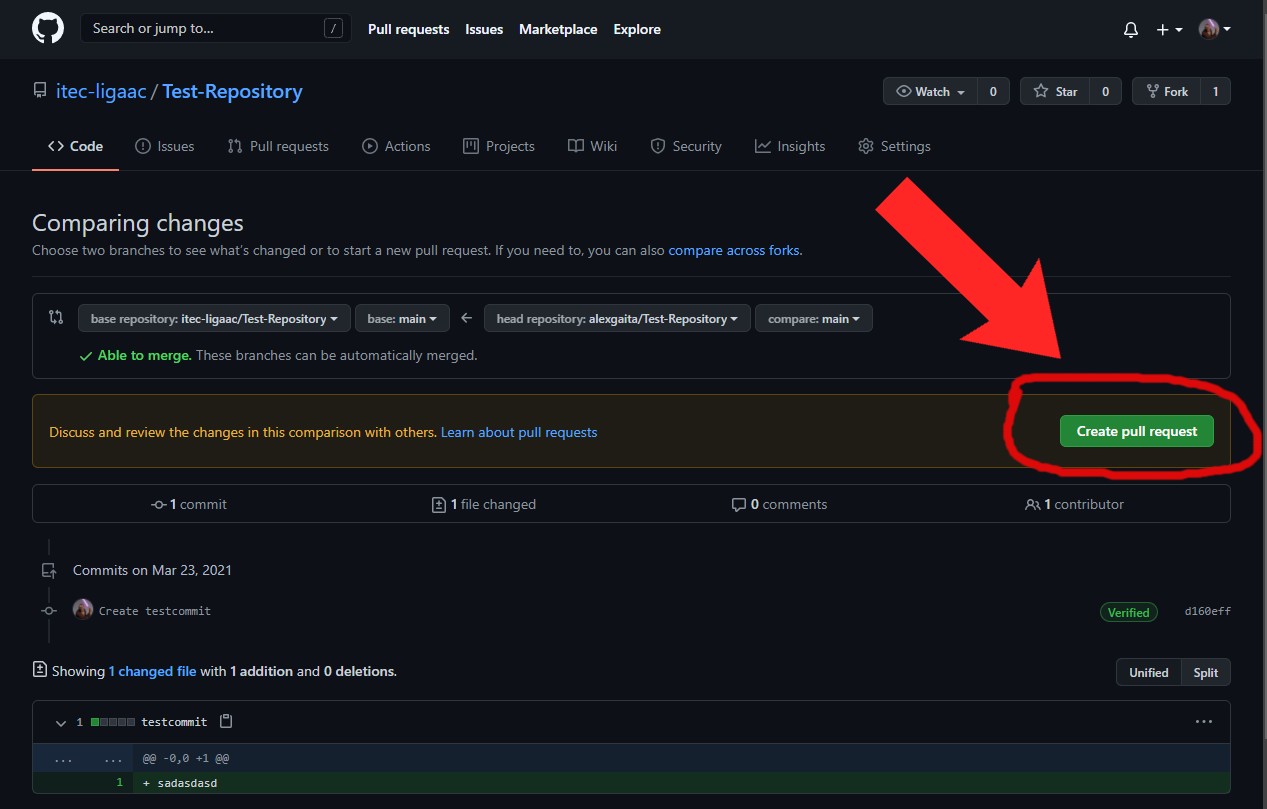The width and height of the screenshot is (1267, 809).
Task: Click the slash shortcut key in search box
Action: tap(333, 28)
